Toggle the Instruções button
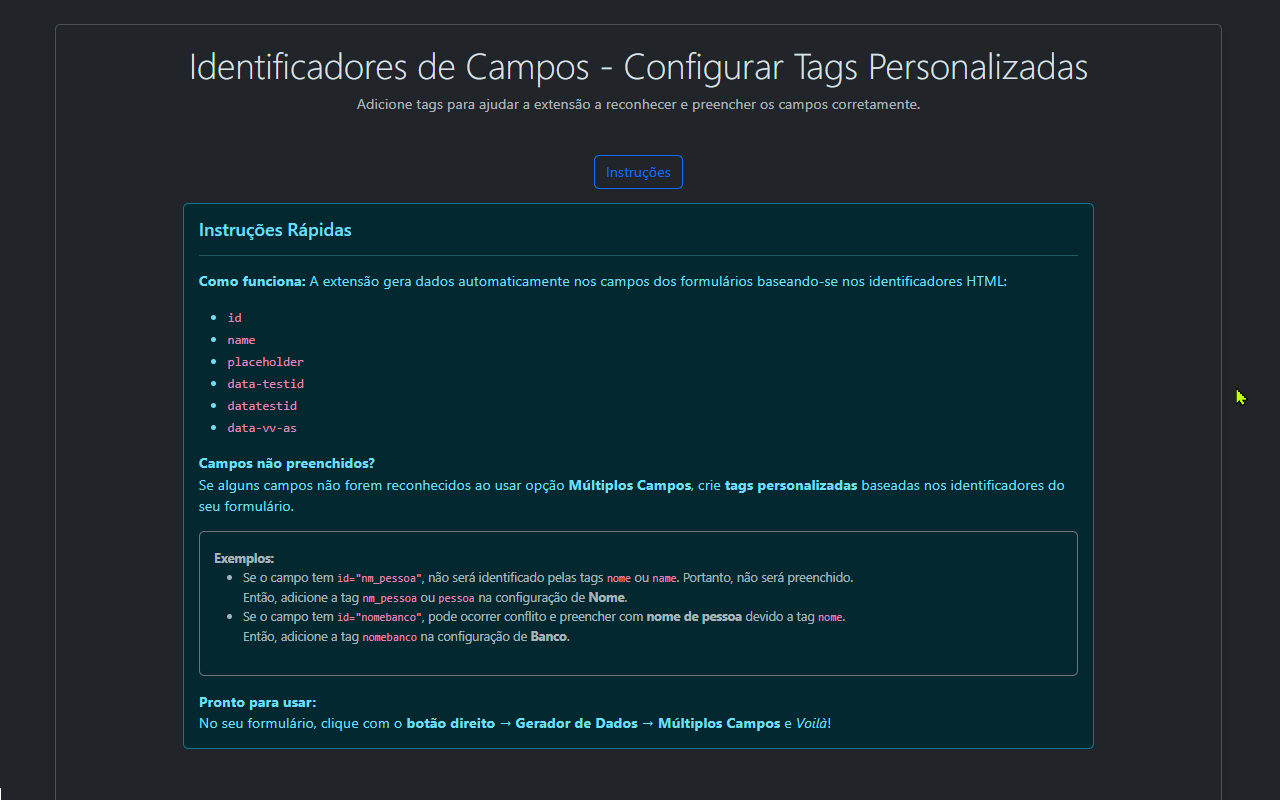This screenshot has width=1280, height=800. pyautogui.click(x=638, y=172)
